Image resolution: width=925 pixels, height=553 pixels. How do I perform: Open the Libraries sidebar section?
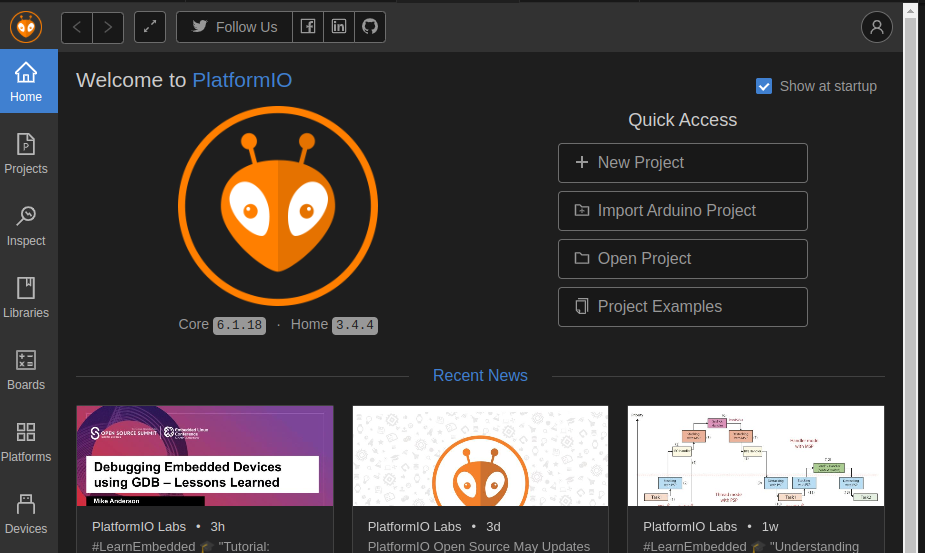pyautogui.click(x=26, y=297)
